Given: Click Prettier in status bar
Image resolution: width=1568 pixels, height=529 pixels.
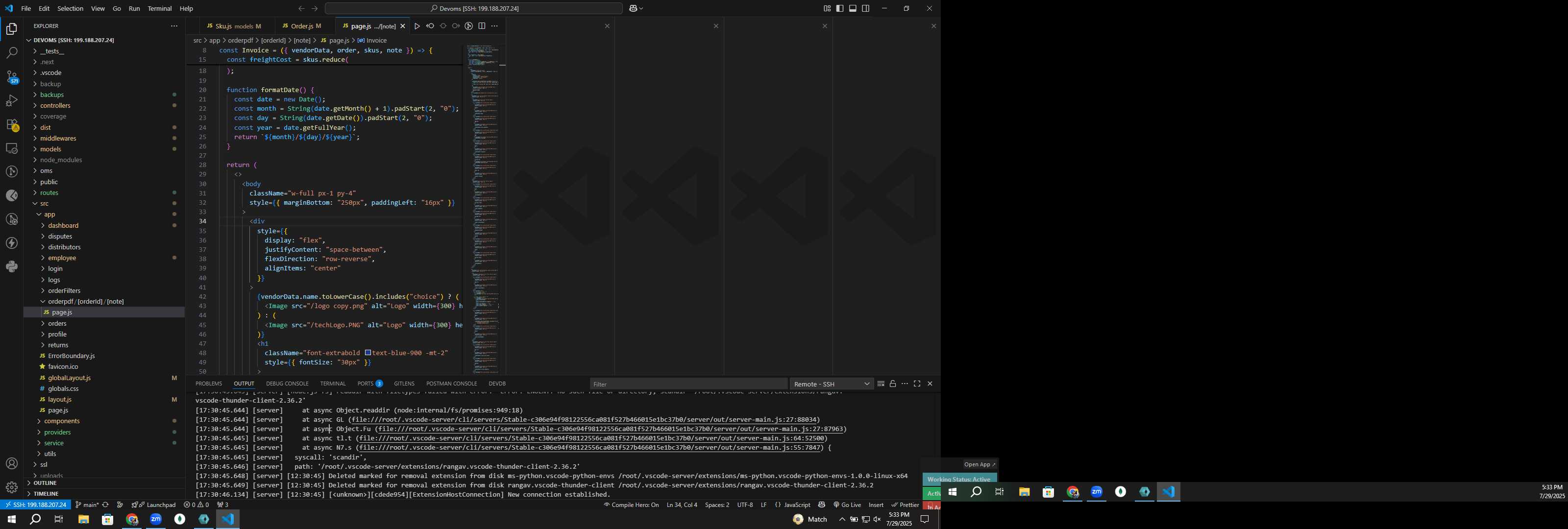Looking at the screenshot, I should (x=905, y=505).
